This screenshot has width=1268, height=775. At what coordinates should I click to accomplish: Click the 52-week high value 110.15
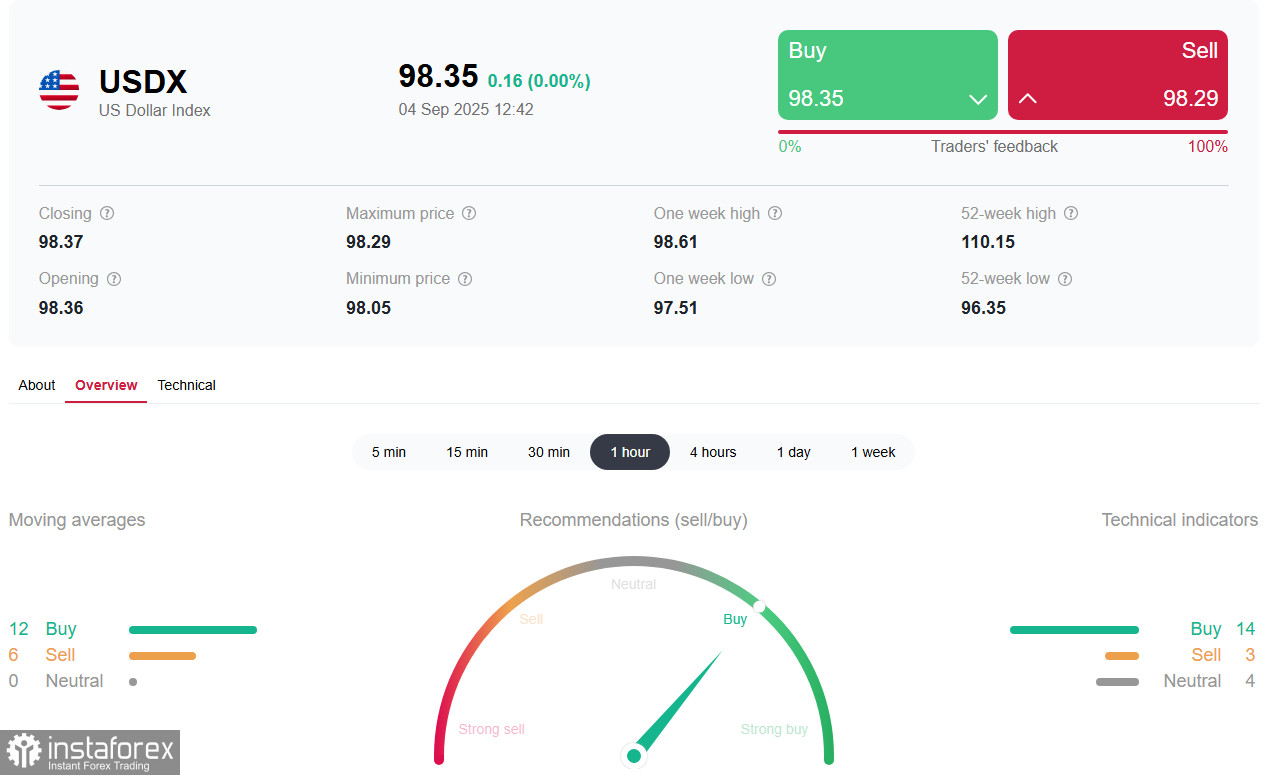point(988,242)
